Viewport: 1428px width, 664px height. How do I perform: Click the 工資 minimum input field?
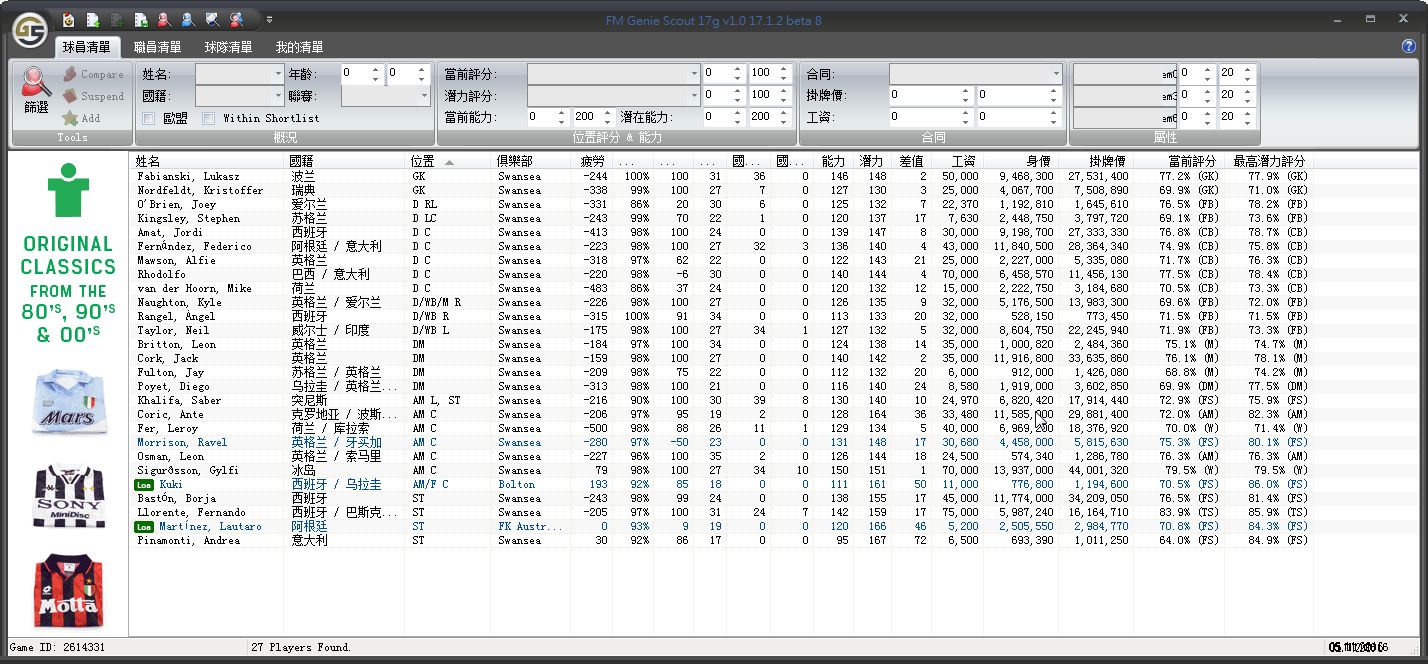(x=924, y=118)
